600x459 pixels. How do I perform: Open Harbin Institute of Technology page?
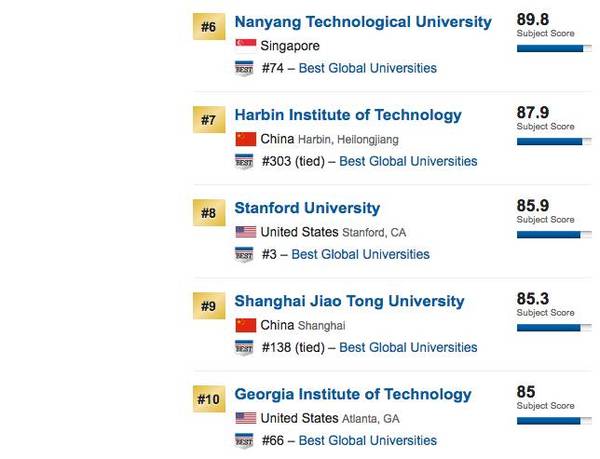pyautogui.click(x=348, y=115)
